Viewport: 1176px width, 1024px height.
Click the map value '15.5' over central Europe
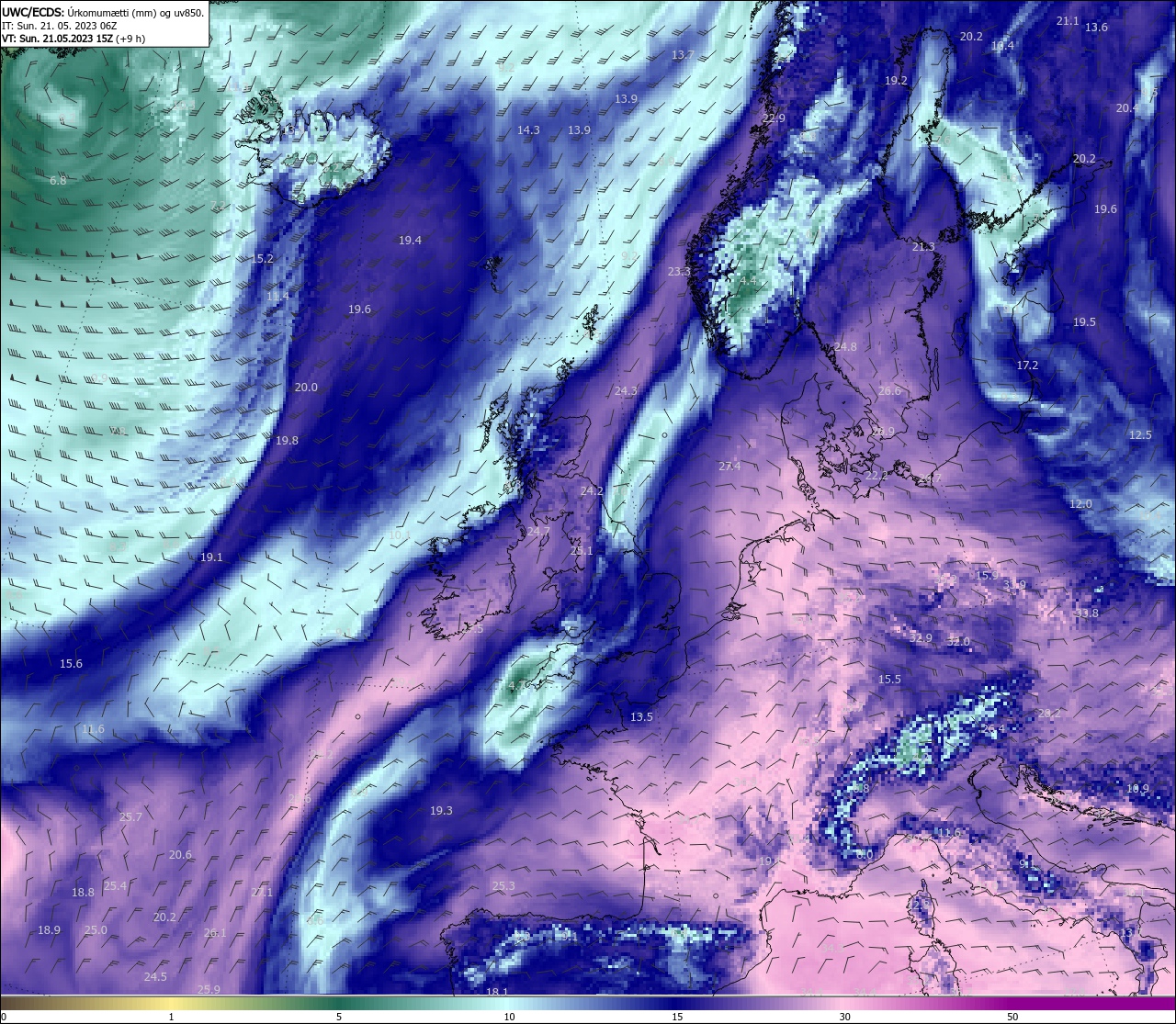889,679
